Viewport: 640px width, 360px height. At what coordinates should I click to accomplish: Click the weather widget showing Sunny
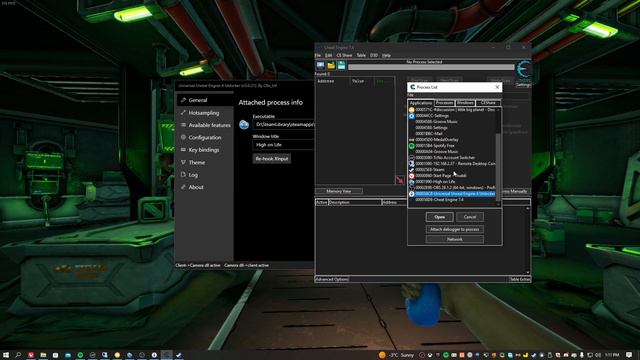coord(396,355)
